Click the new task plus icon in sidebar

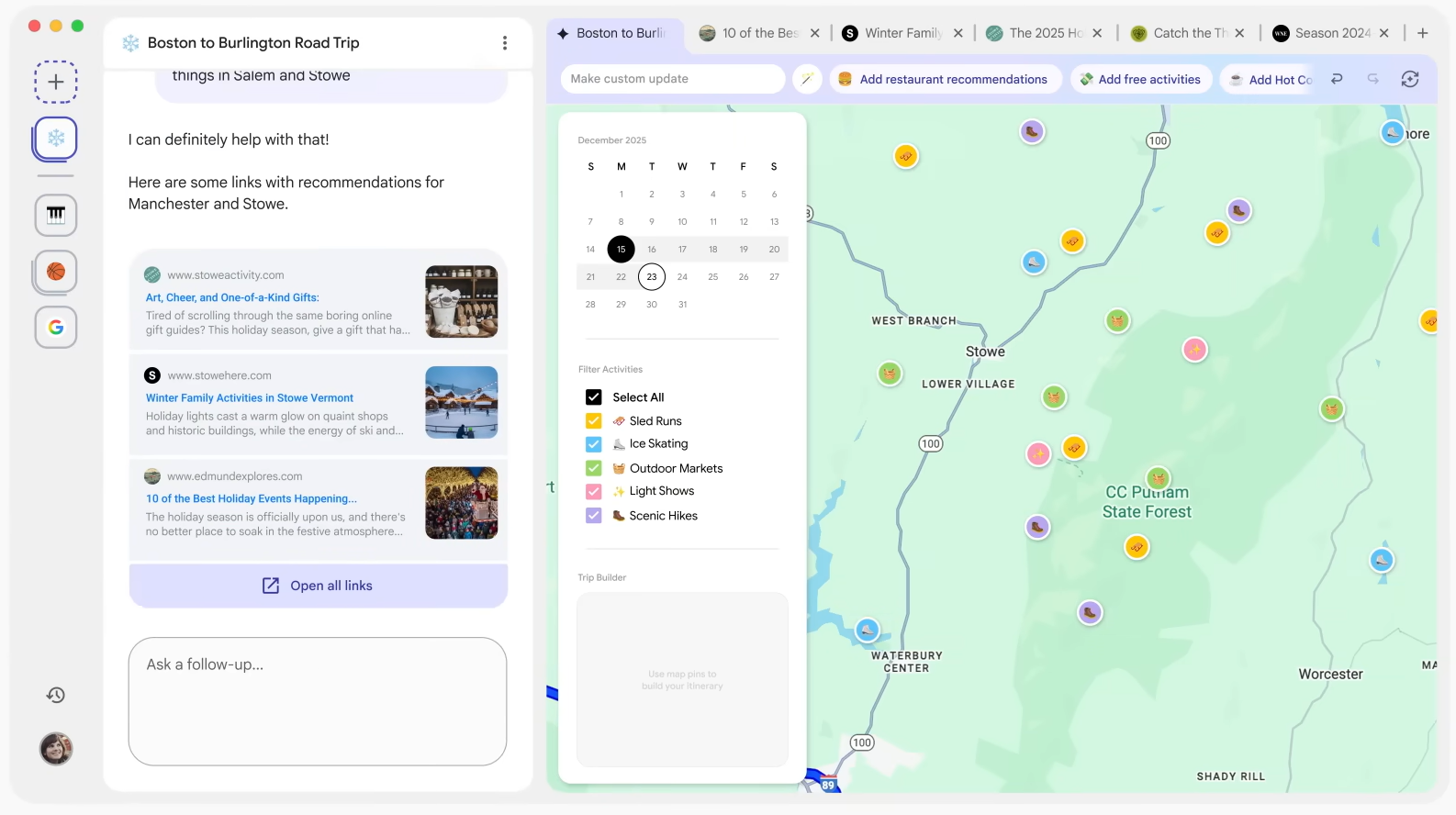pos(56,82)
